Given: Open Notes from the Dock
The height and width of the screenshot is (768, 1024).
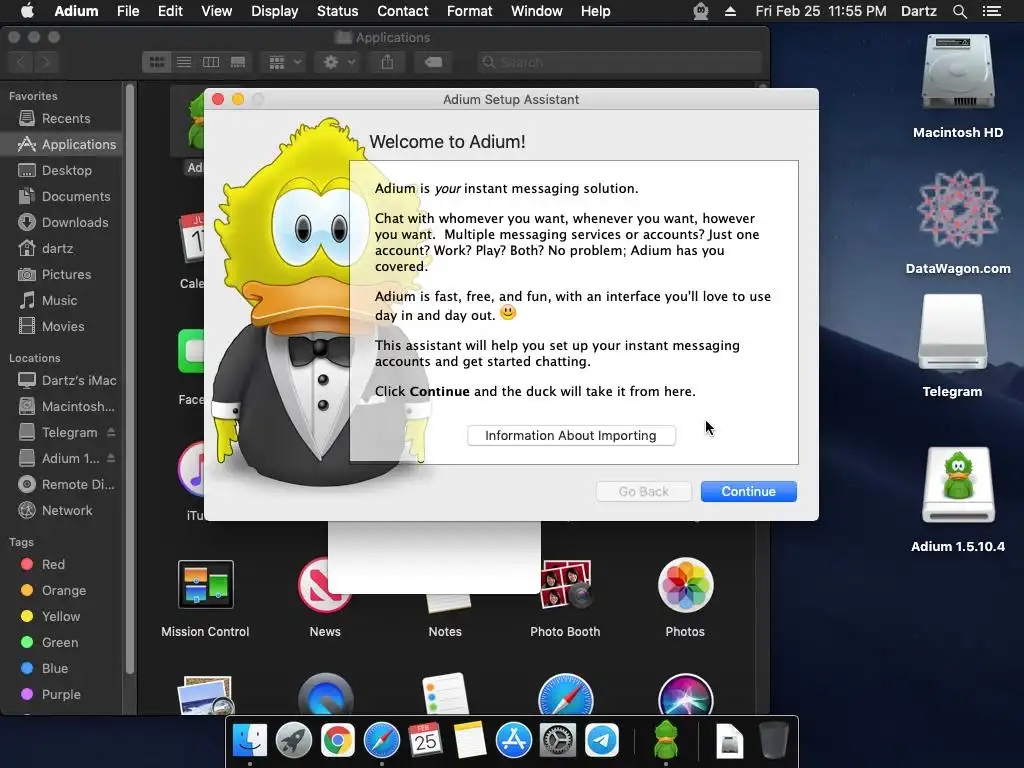Looking at the screenshot, I should [x=470, y=741].
